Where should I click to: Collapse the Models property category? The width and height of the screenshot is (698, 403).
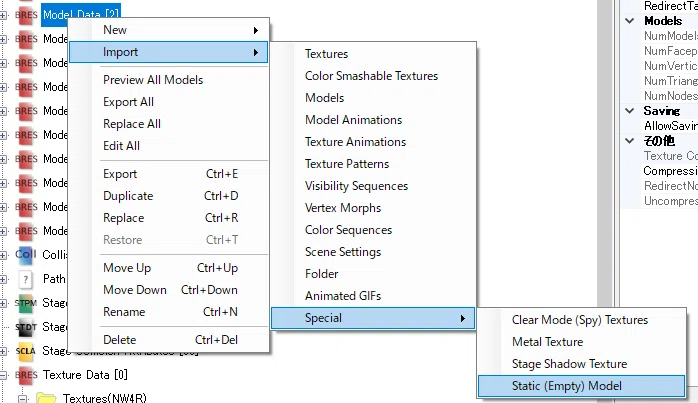[x=630, y=20]
